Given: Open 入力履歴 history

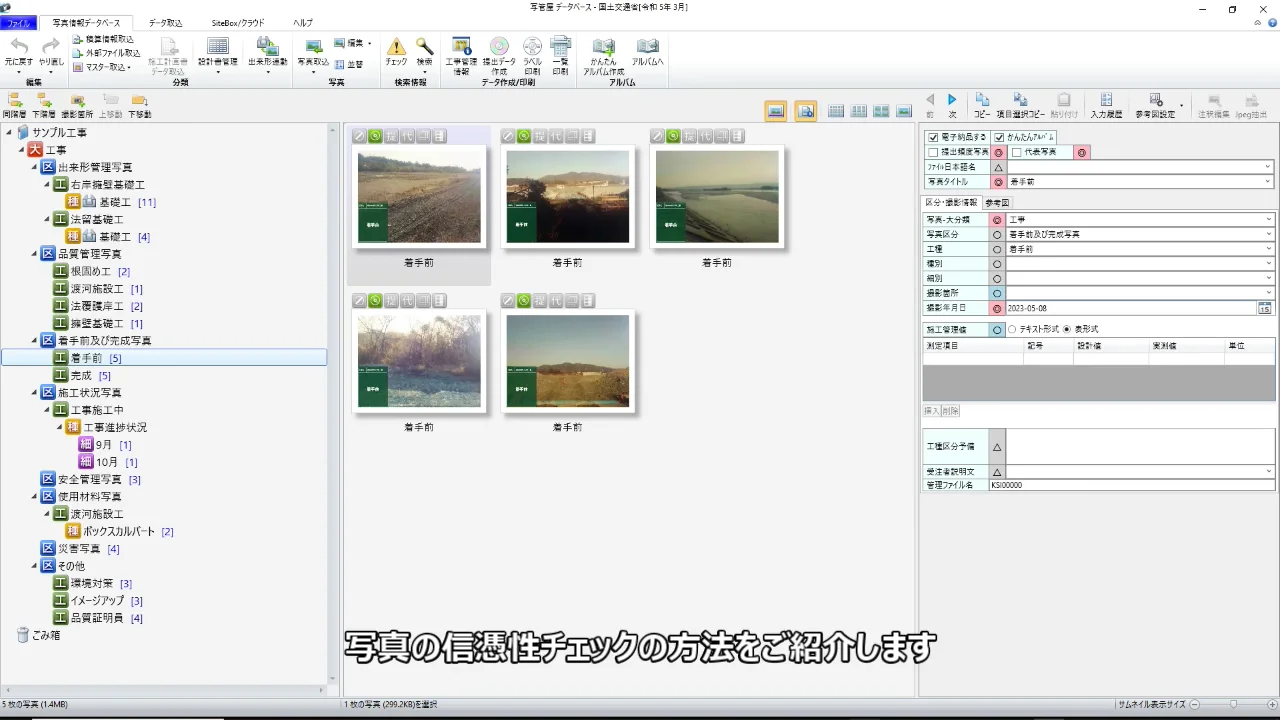Looking at the screenshot, I should coord(1106,105).
